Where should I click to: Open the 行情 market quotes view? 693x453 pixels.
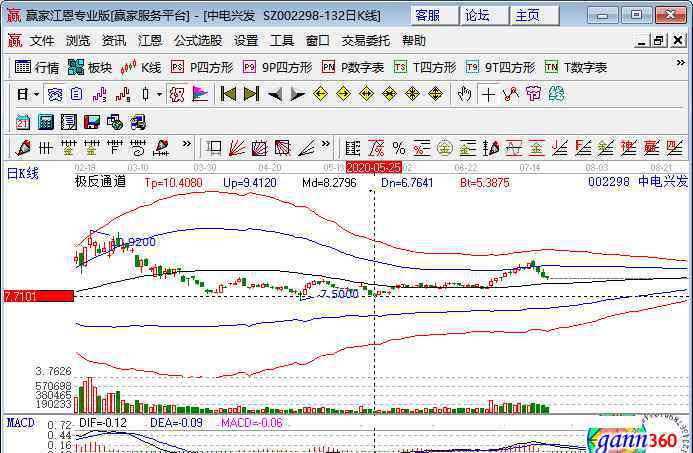tap(37, 68)
